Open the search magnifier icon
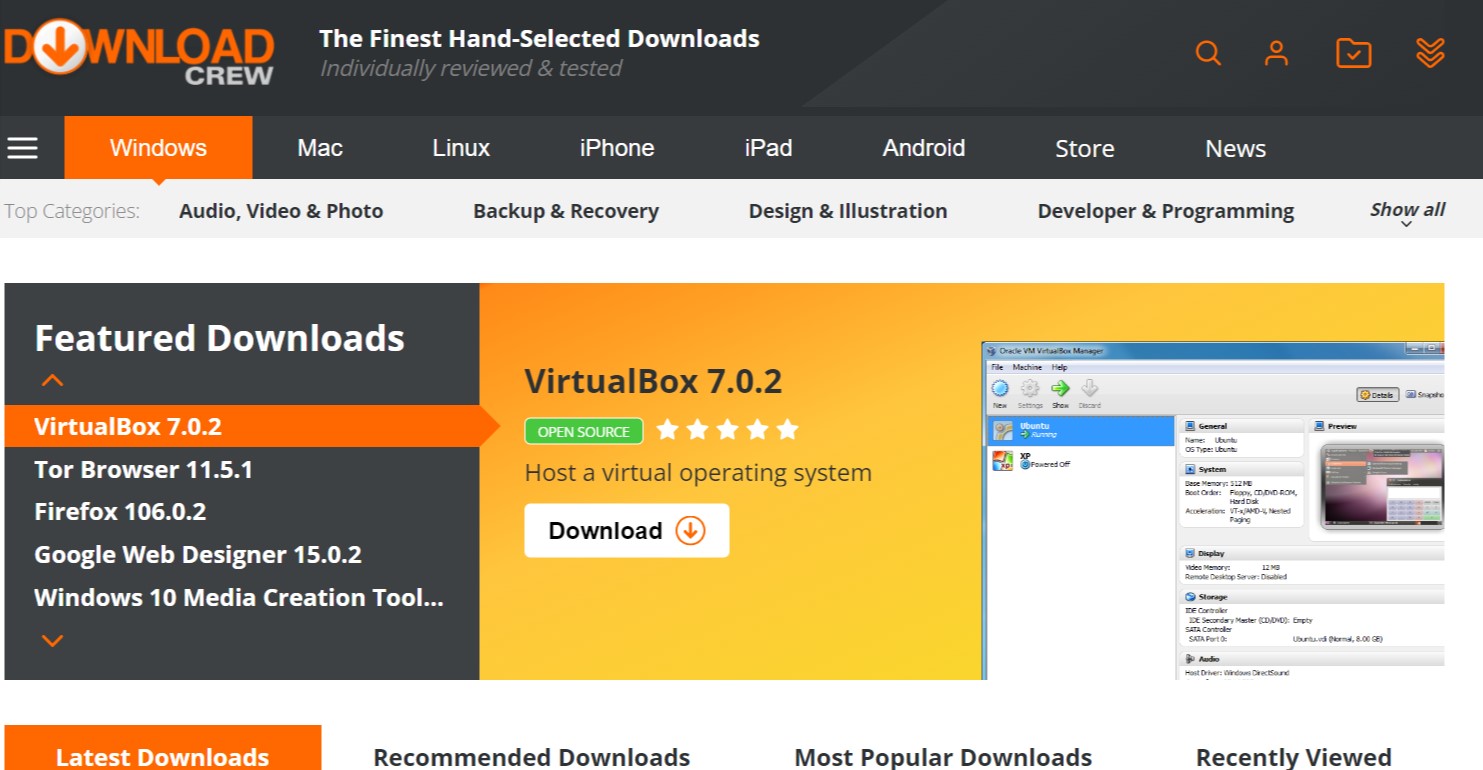 coord(1208,53)
